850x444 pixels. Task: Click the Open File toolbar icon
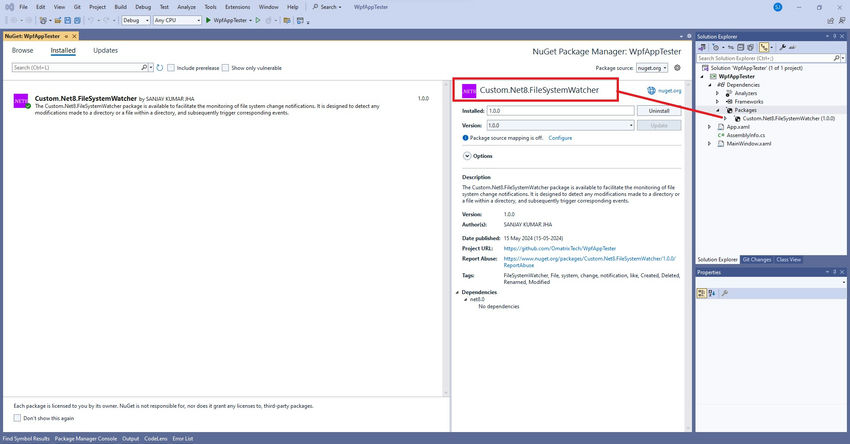(57, 21)
